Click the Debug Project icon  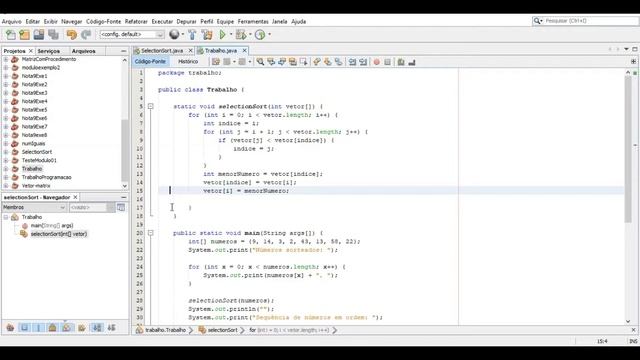[x=241, y=35]
